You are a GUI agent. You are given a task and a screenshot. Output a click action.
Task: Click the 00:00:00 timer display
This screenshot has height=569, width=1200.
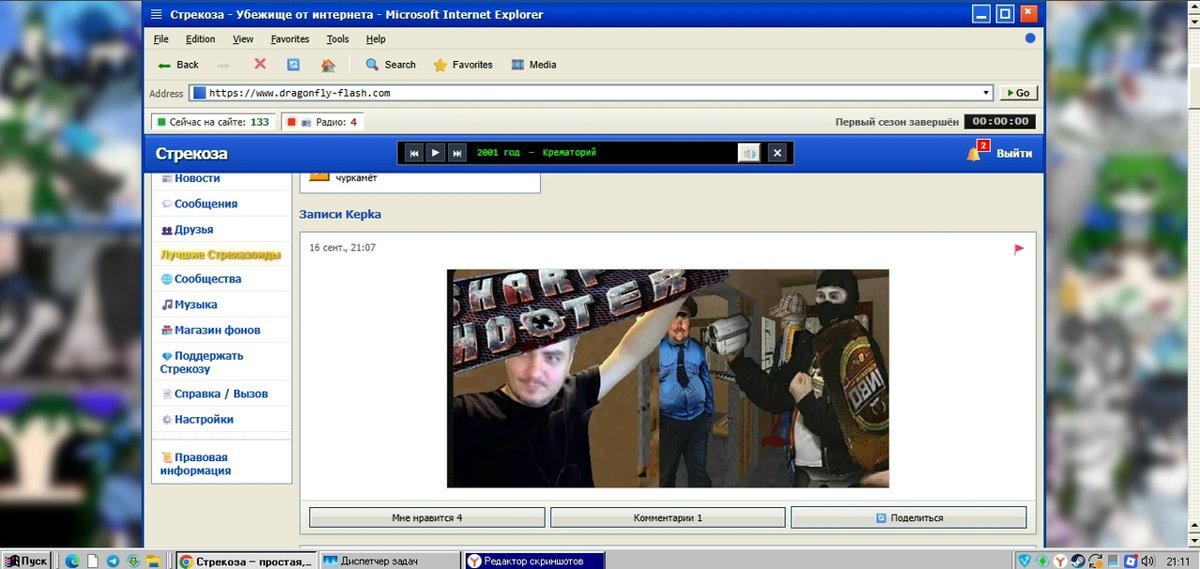click(999, 122)
